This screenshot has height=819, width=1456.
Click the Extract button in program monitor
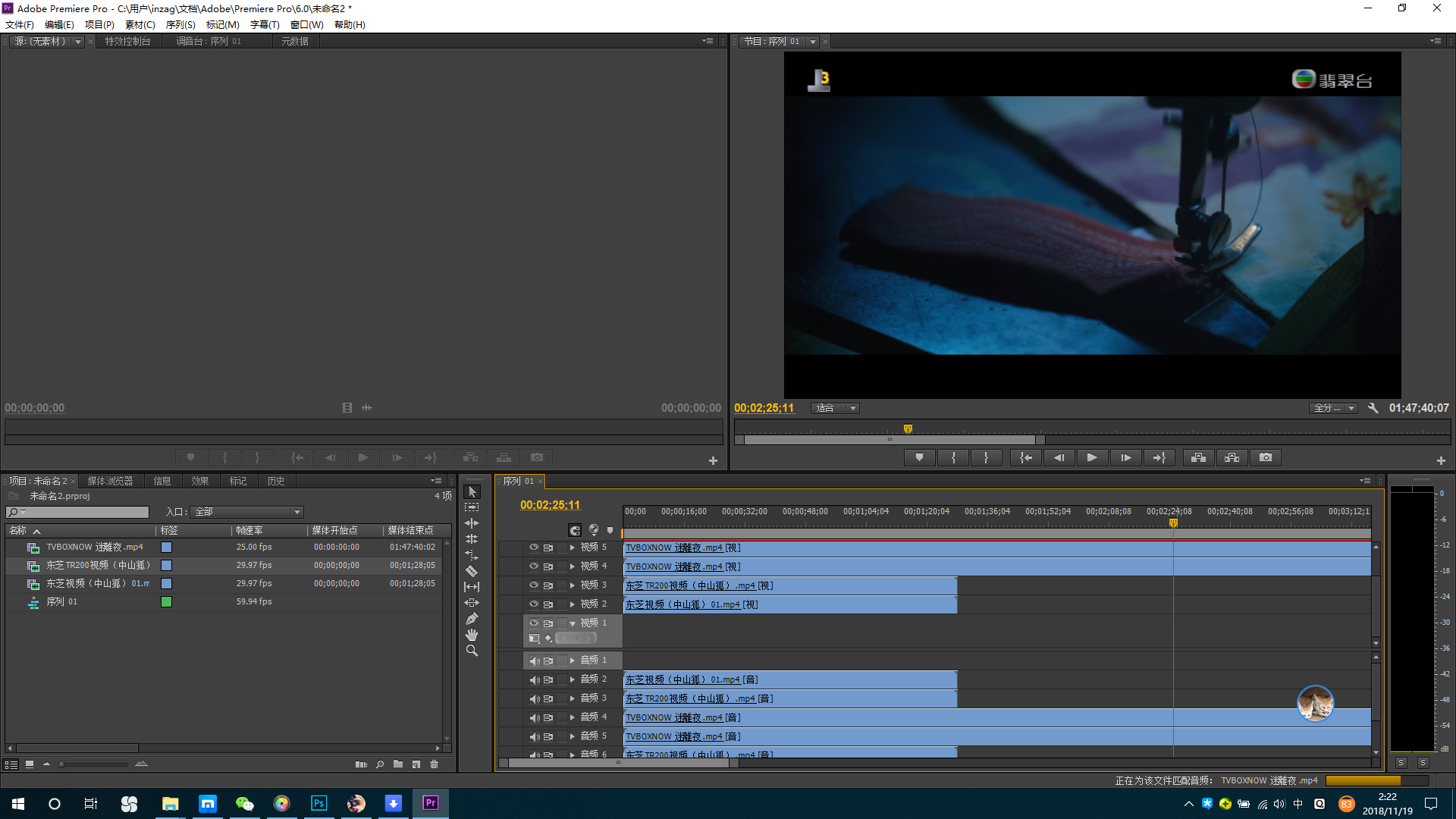[1232, 457]
